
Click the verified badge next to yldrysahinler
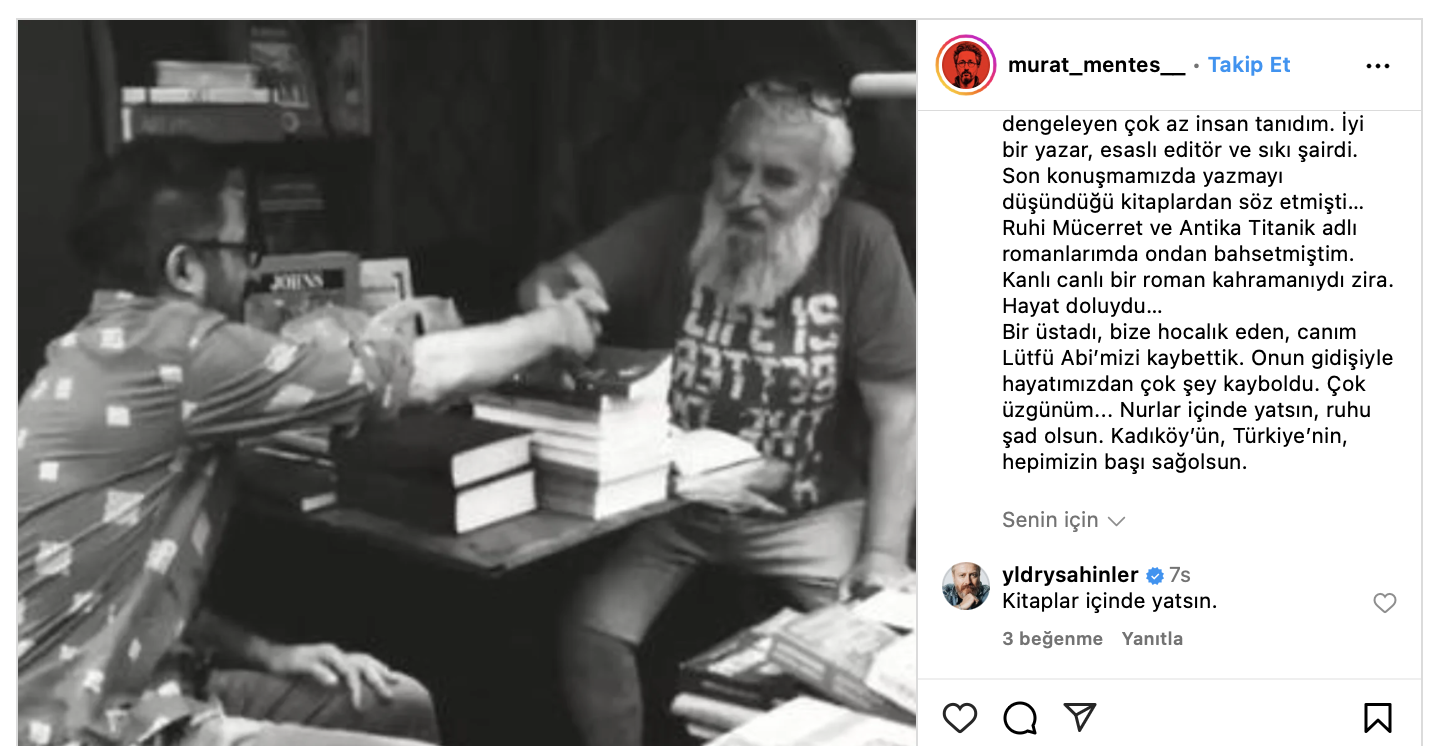tap(1154, 576)
